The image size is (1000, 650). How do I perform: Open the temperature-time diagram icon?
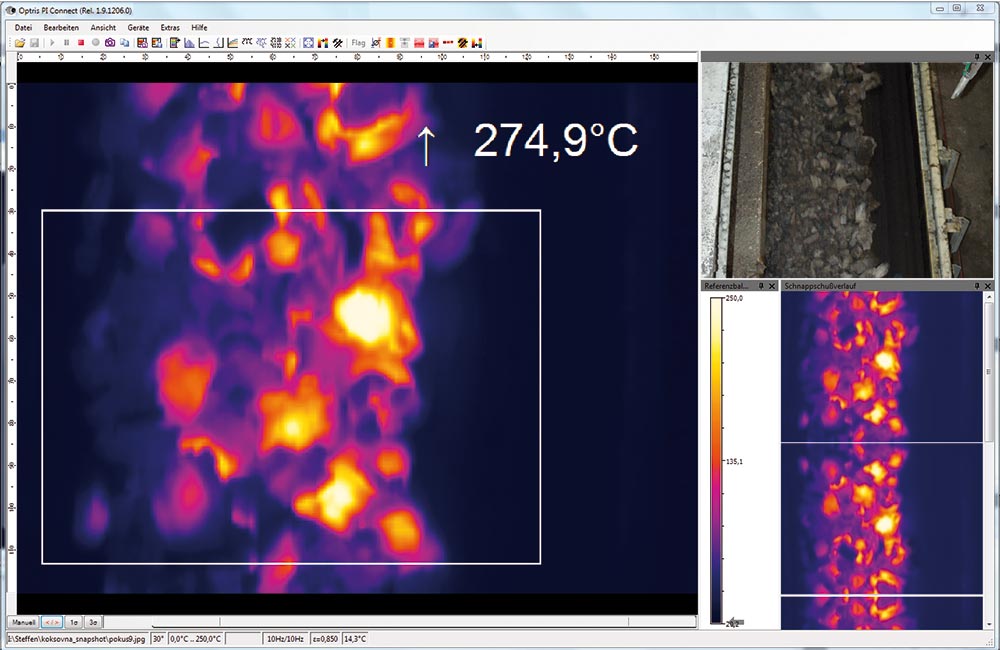coord(231,42)
